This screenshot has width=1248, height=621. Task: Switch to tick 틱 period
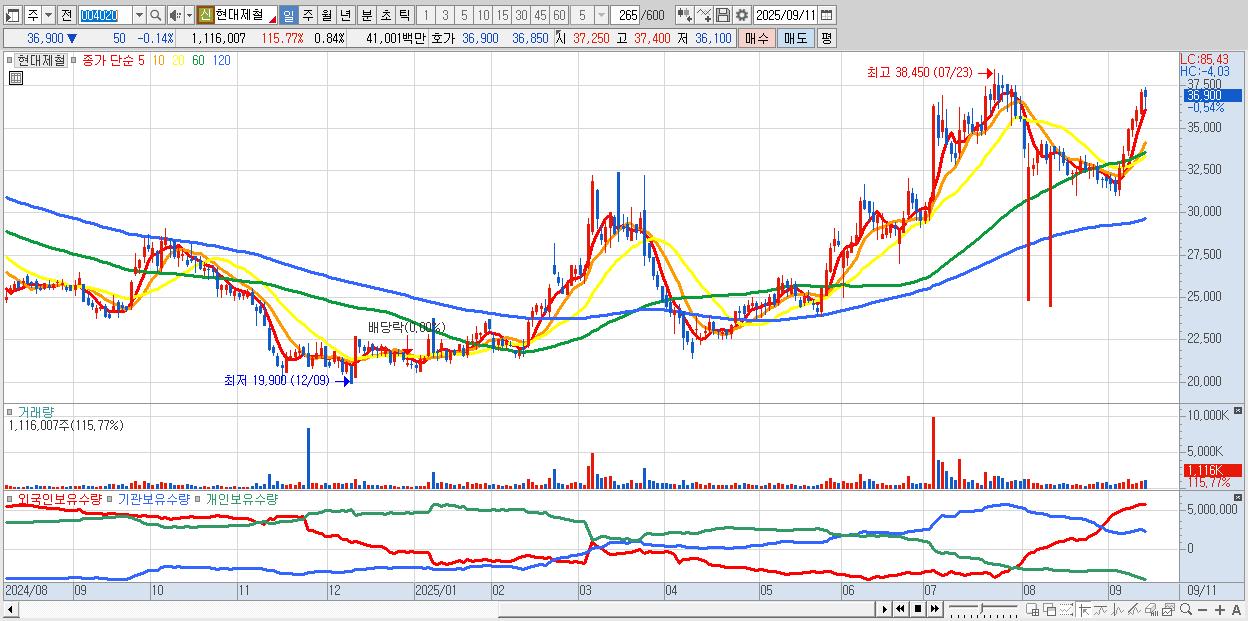coord(404,15)
